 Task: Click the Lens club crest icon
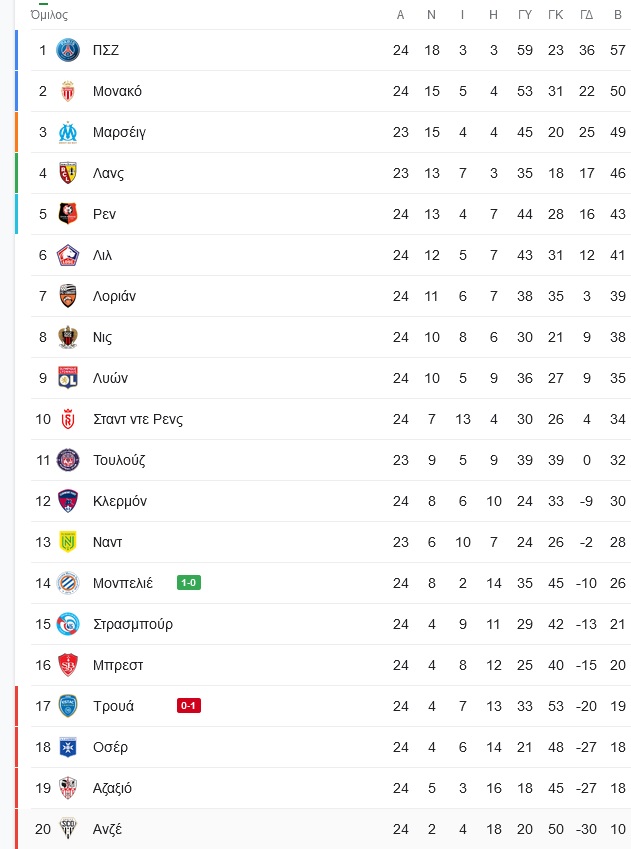68,173
